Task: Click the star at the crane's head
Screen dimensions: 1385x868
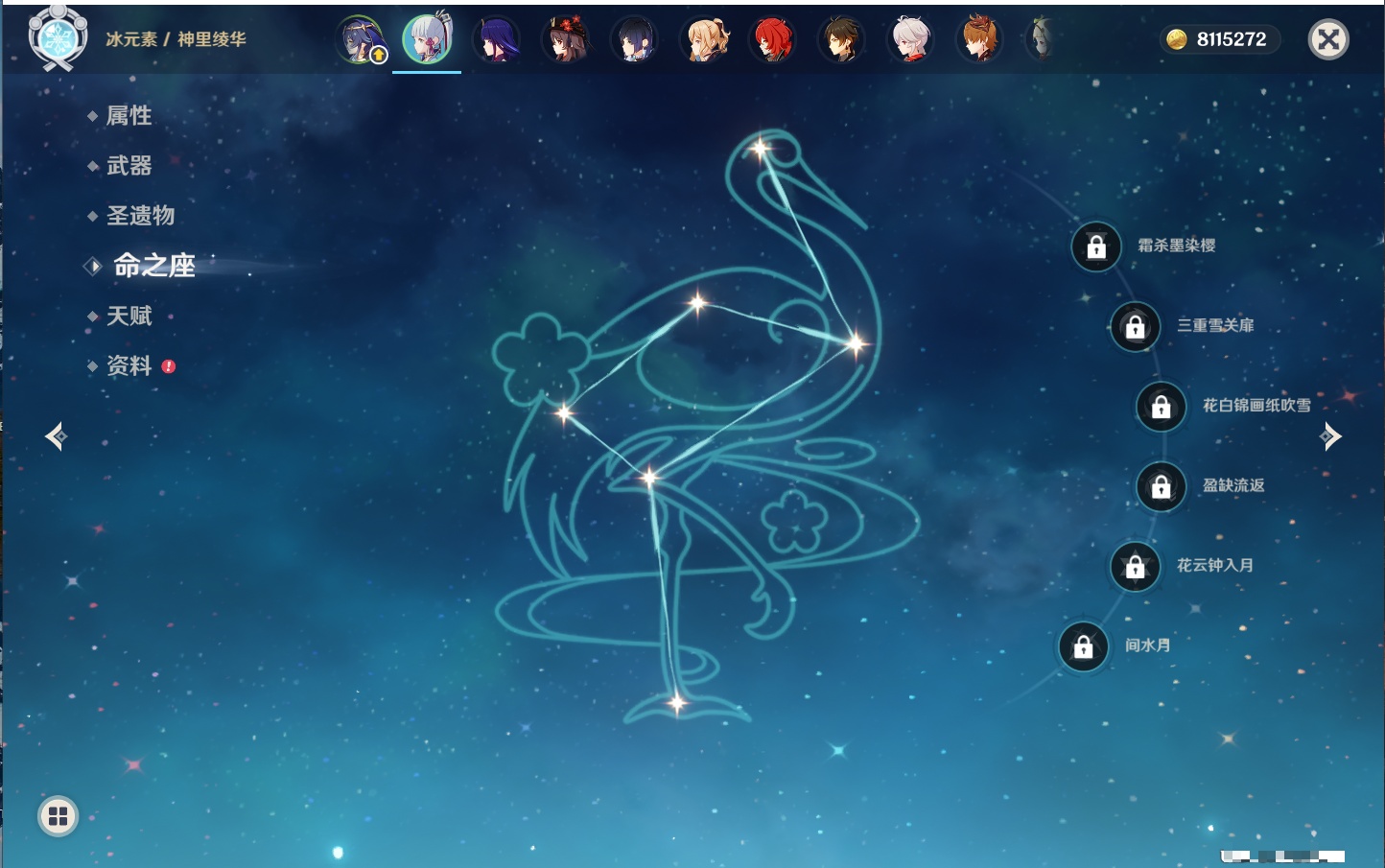Action: (x=761, y=148)
